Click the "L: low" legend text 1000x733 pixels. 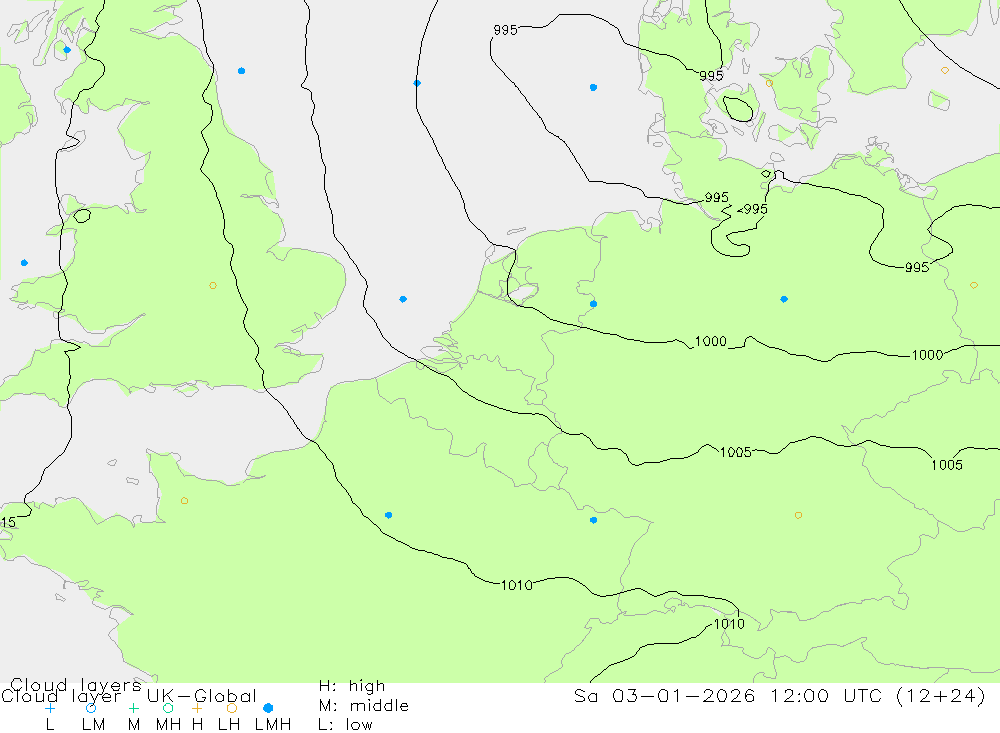click(x=345, y=725)
